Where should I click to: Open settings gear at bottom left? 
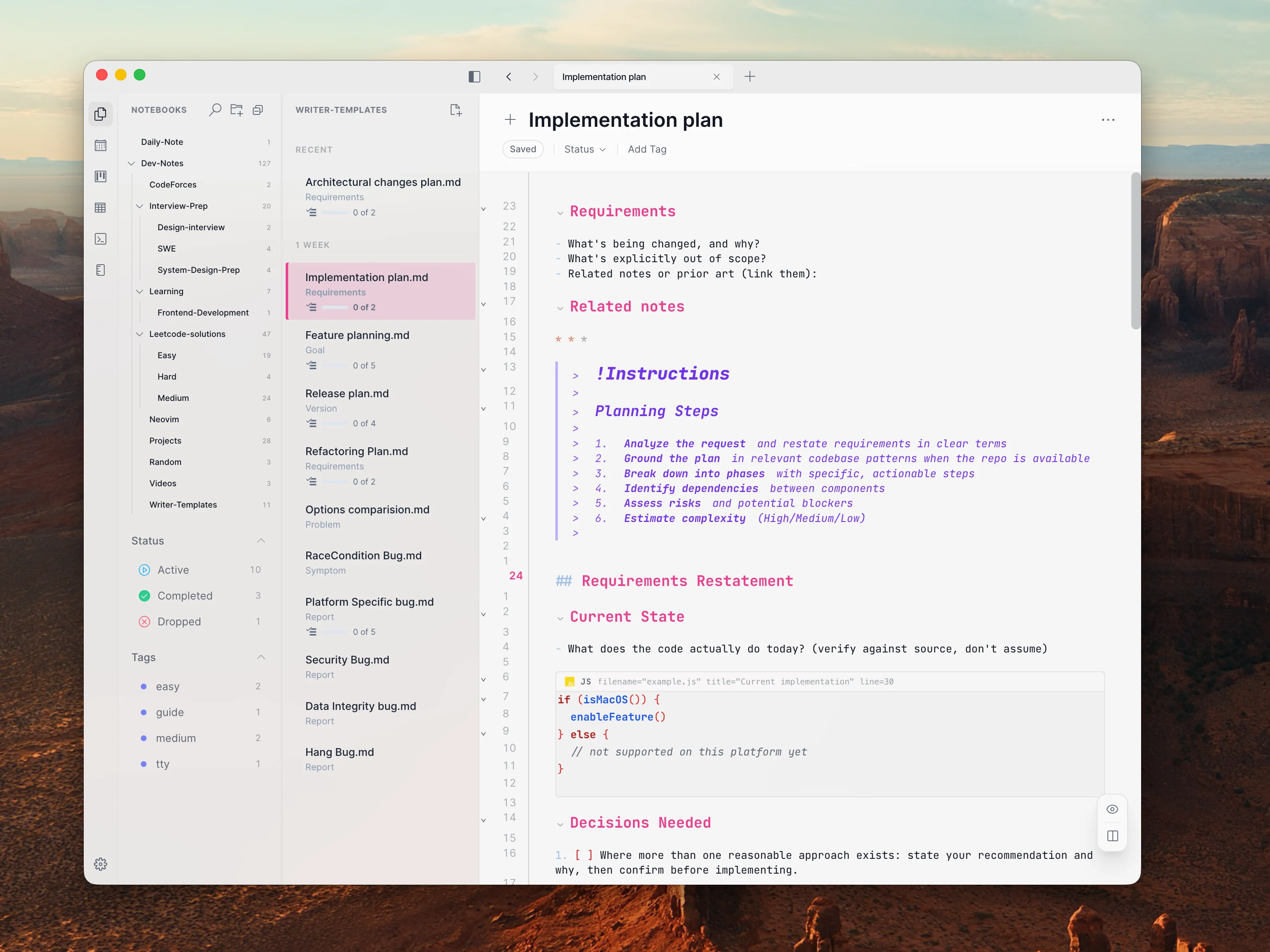click(101, 864)
